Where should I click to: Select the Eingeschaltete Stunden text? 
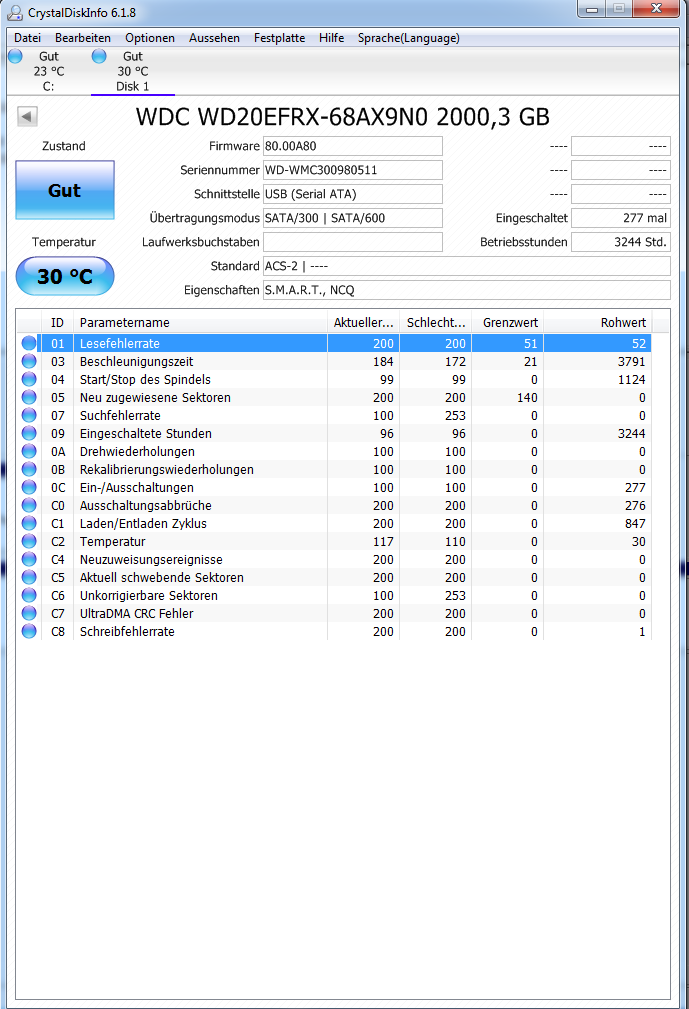coord(145,434)
